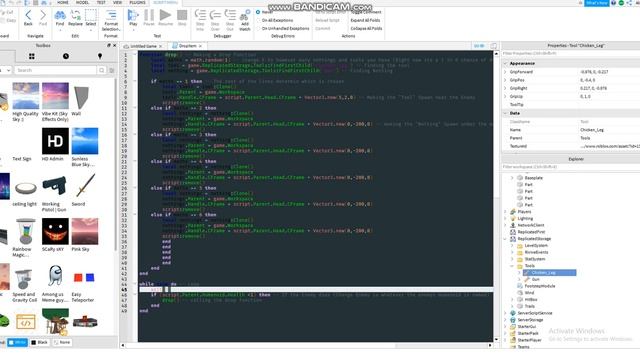The width and height of the screenshot is (640, 360).
Task: Click Expand All Folds
Action: 365,20
